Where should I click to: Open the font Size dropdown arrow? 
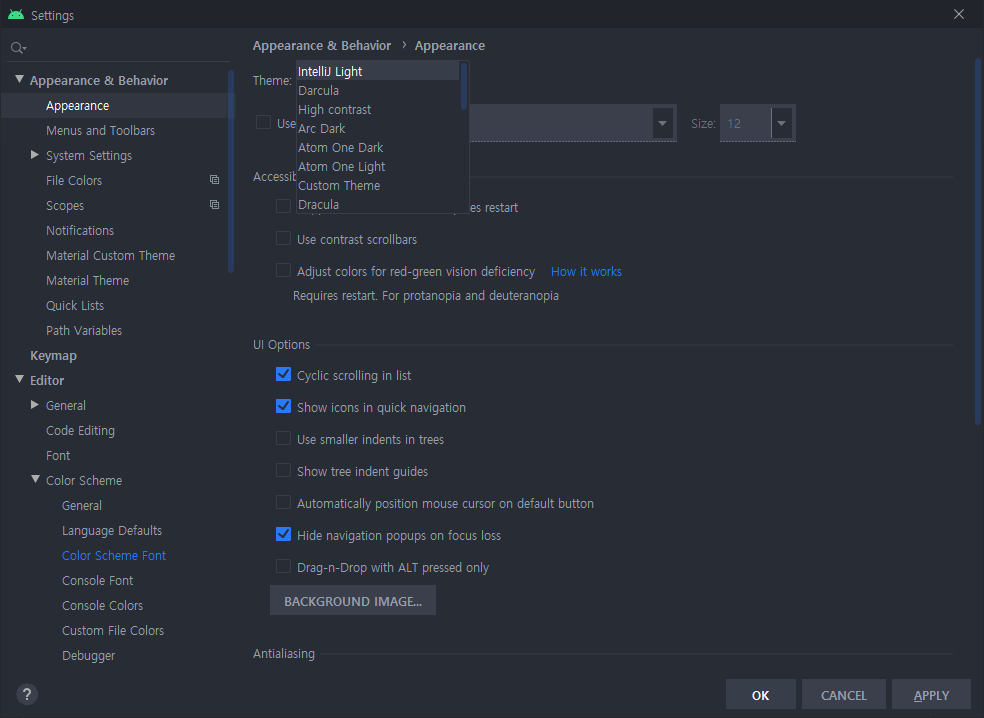(781, 123)
